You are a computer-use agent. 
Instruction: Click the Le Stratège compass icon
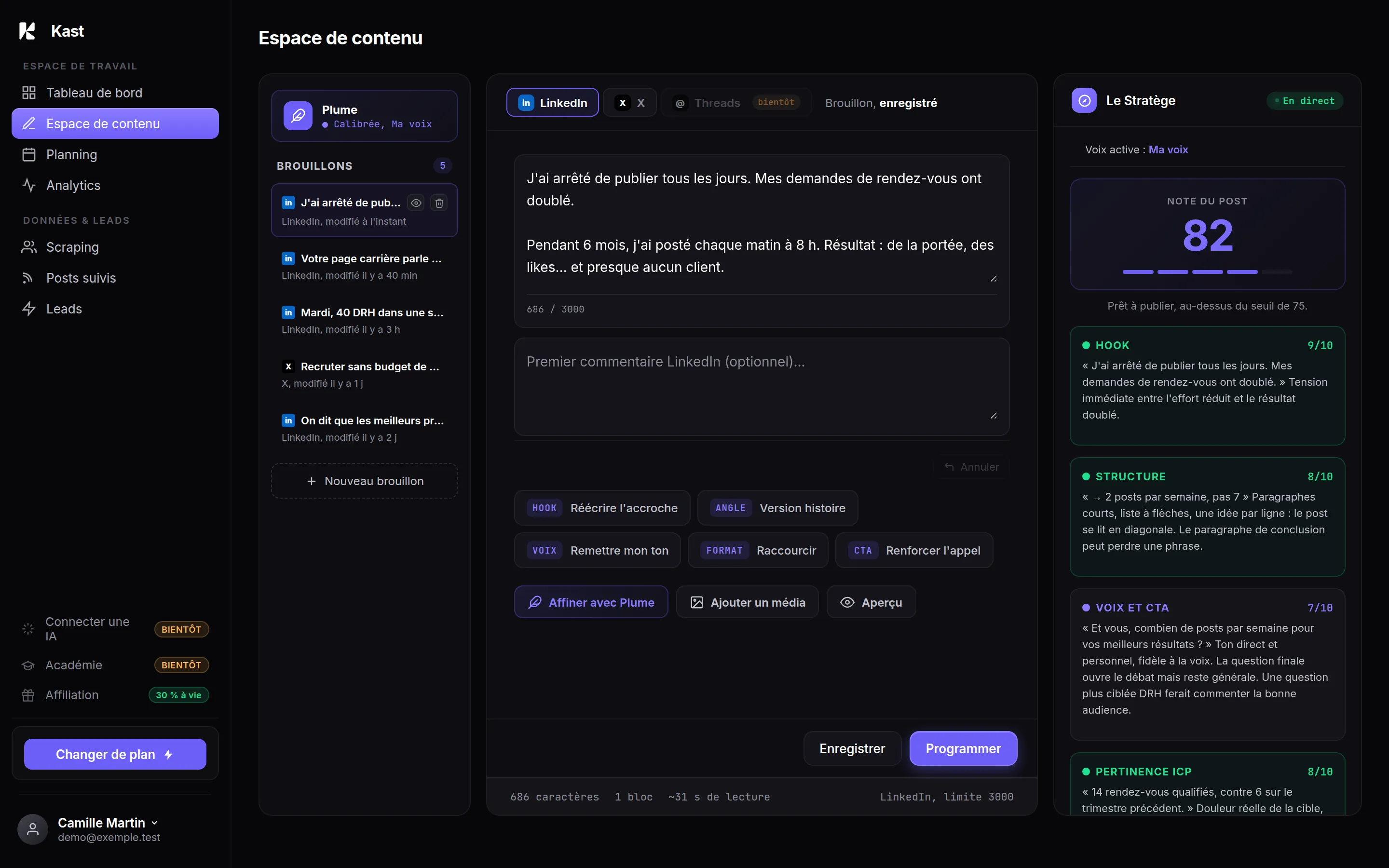(1084, 100)
